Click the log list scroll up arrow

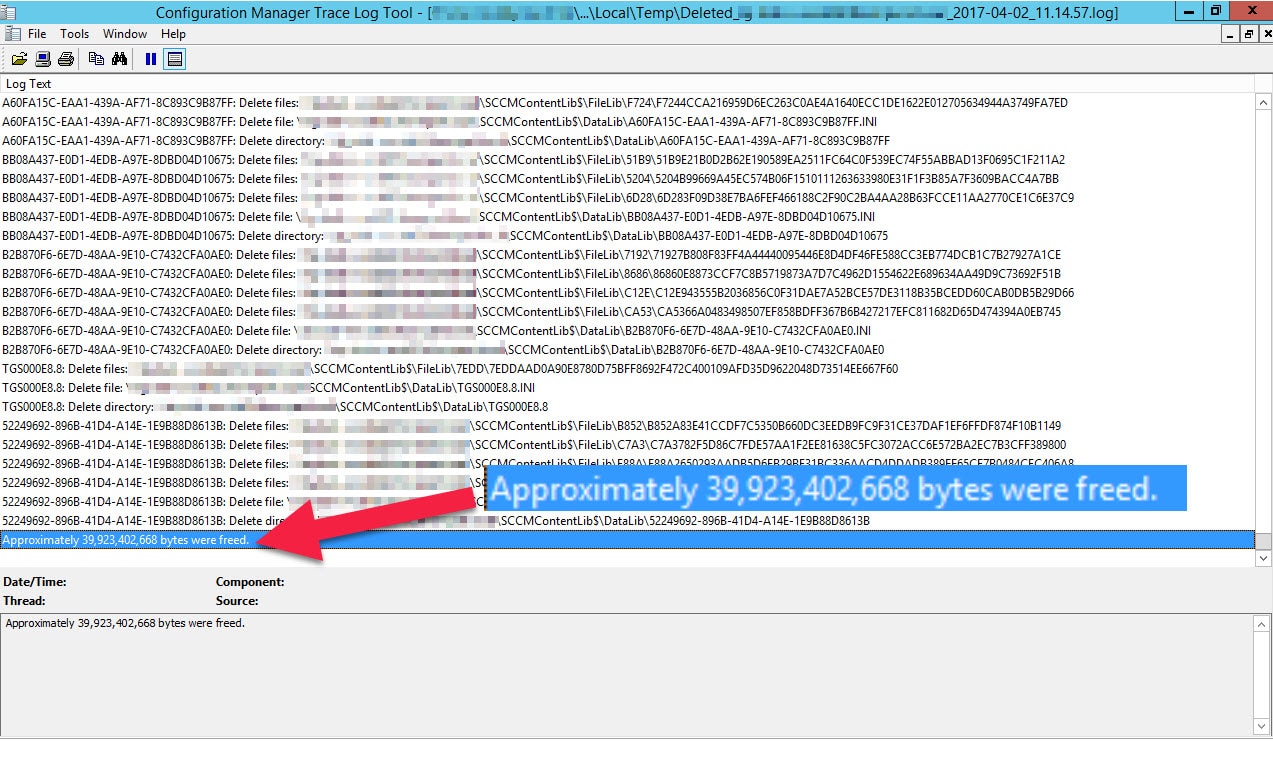tap(1264, 101)
